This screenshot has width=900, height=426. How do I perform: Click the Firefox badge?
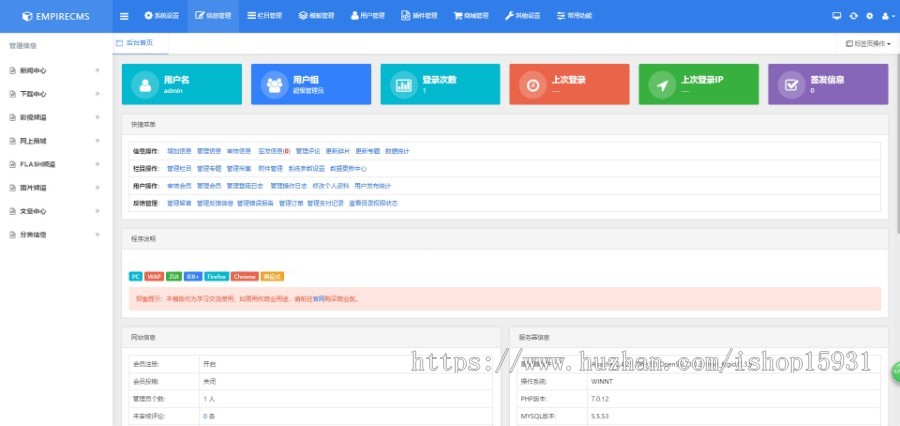coord(216,276)
